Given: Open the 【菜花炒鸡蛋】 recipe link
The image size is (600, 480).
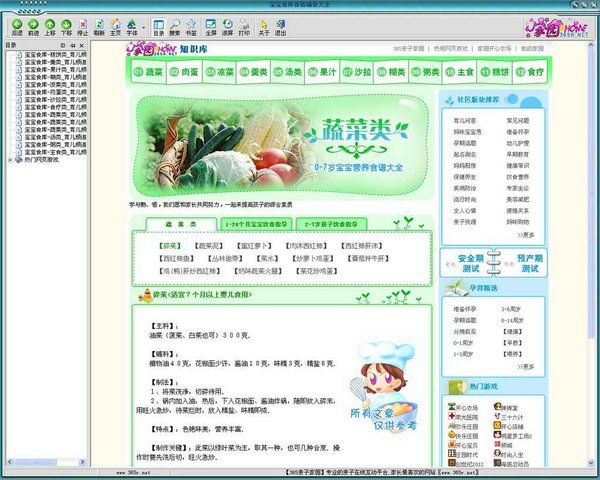Looking at the screenshot, I should 316,271.
